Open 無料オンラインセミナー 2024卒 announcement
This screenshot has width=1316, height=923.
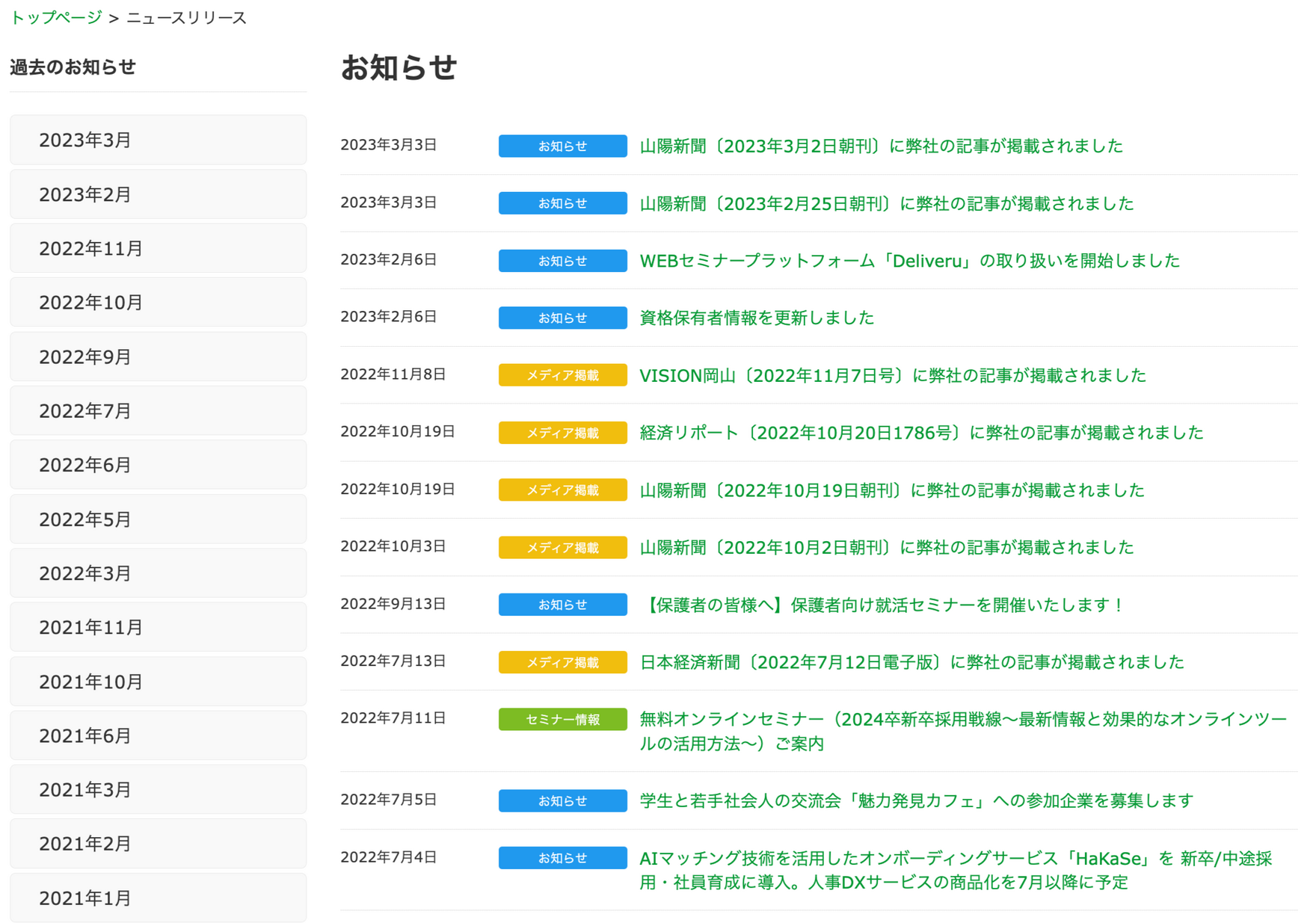pos(962,719)
